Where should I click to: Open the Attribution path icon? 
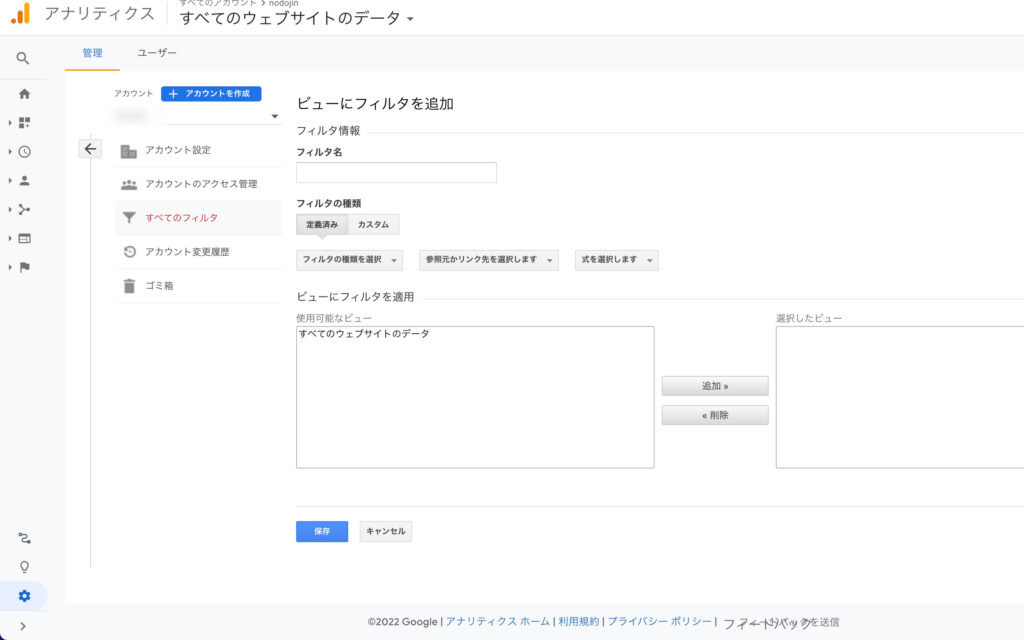[24, 538]
